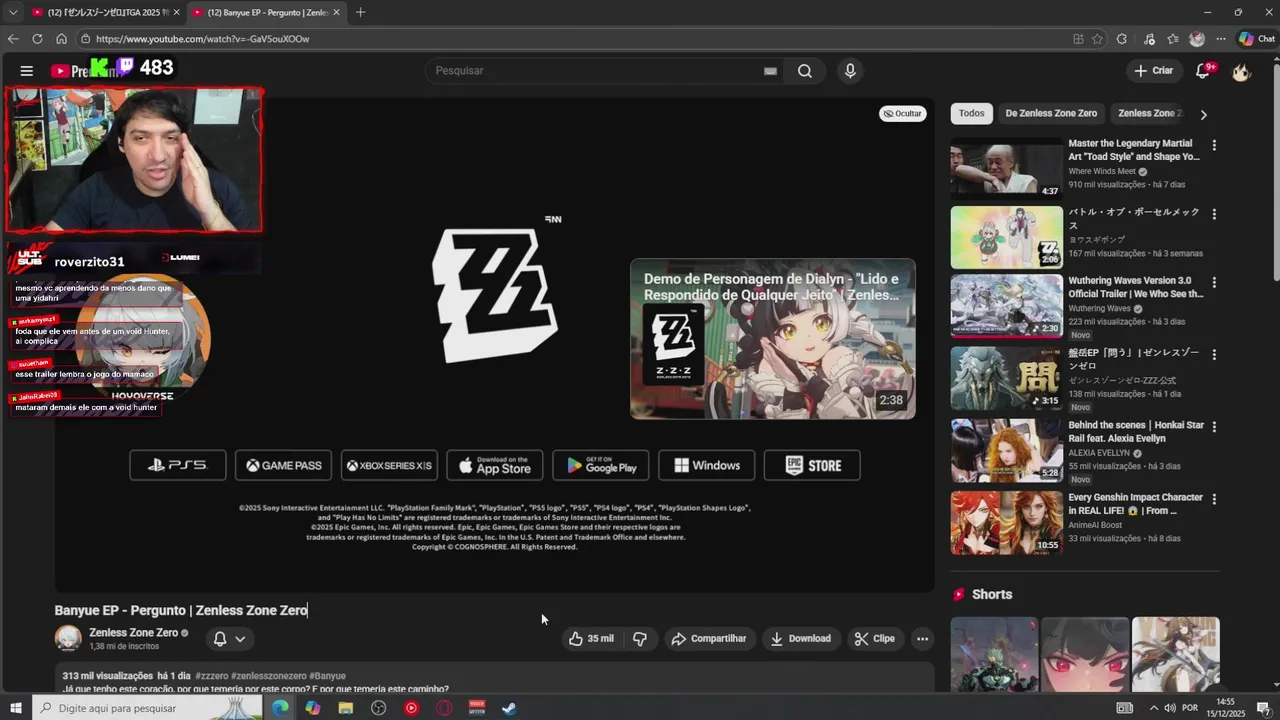This screenshot has width=1280, height=720.
Task: Select the De Zenless Zone Zero chip
Action: tap(1051, 113)
